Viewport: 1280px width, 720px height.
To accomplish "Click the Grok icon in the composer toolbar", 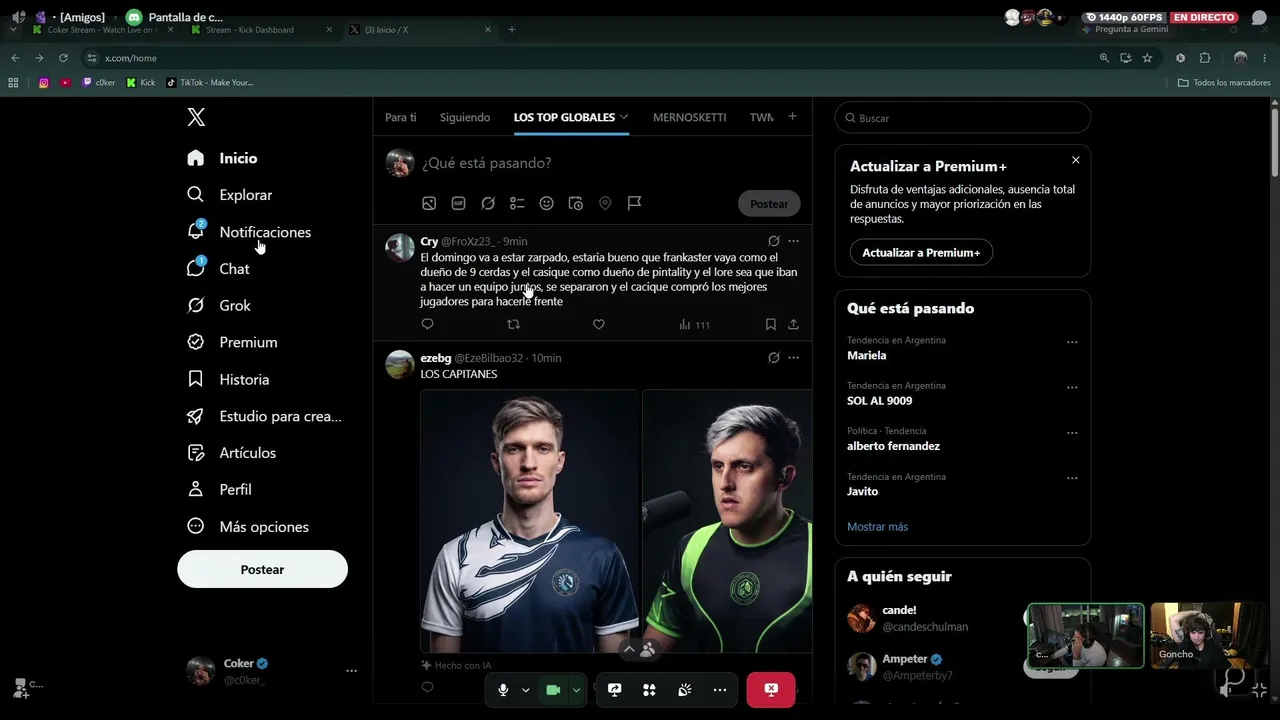I will [x=488, y=203].
